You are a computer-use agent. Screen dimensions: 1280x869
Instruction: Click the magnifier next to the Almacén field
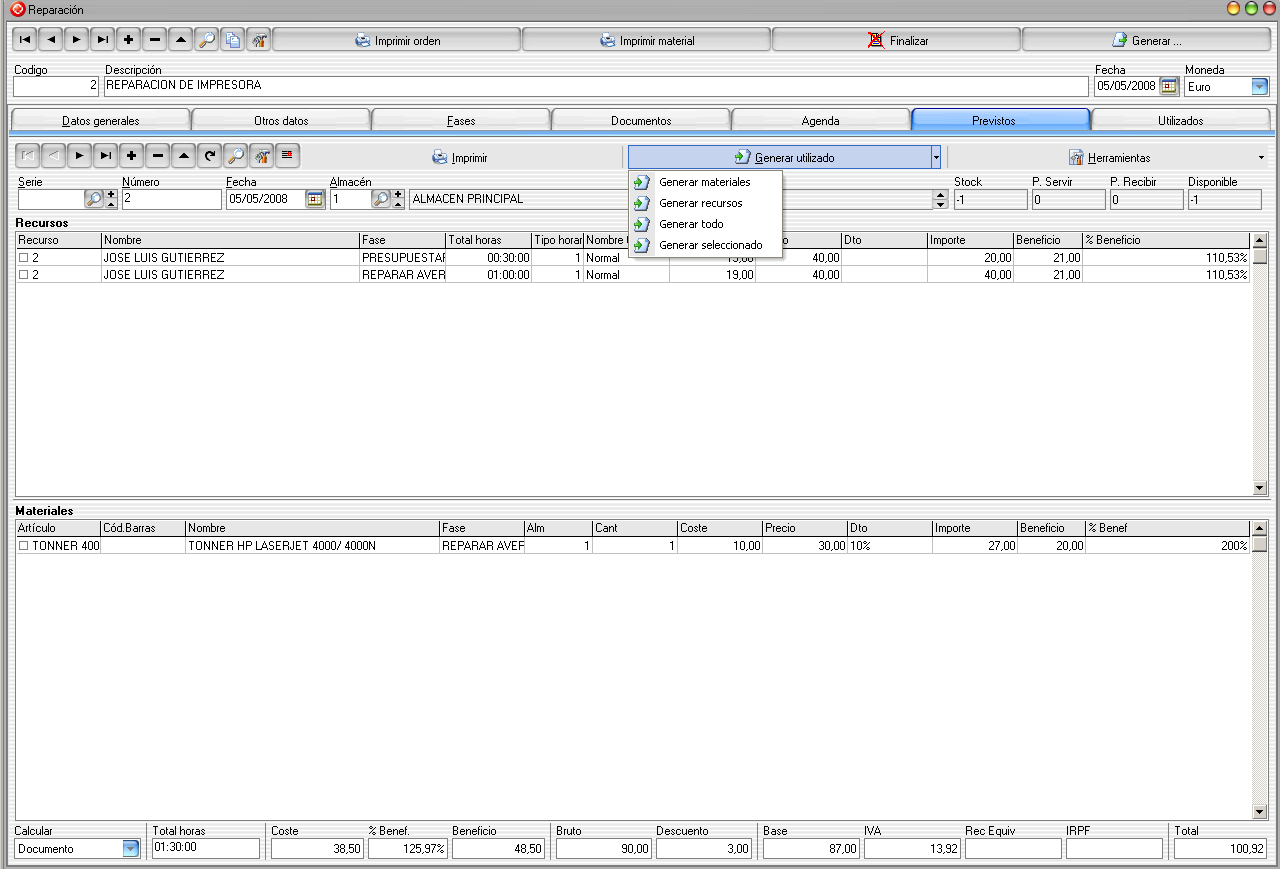pos(380,199)
